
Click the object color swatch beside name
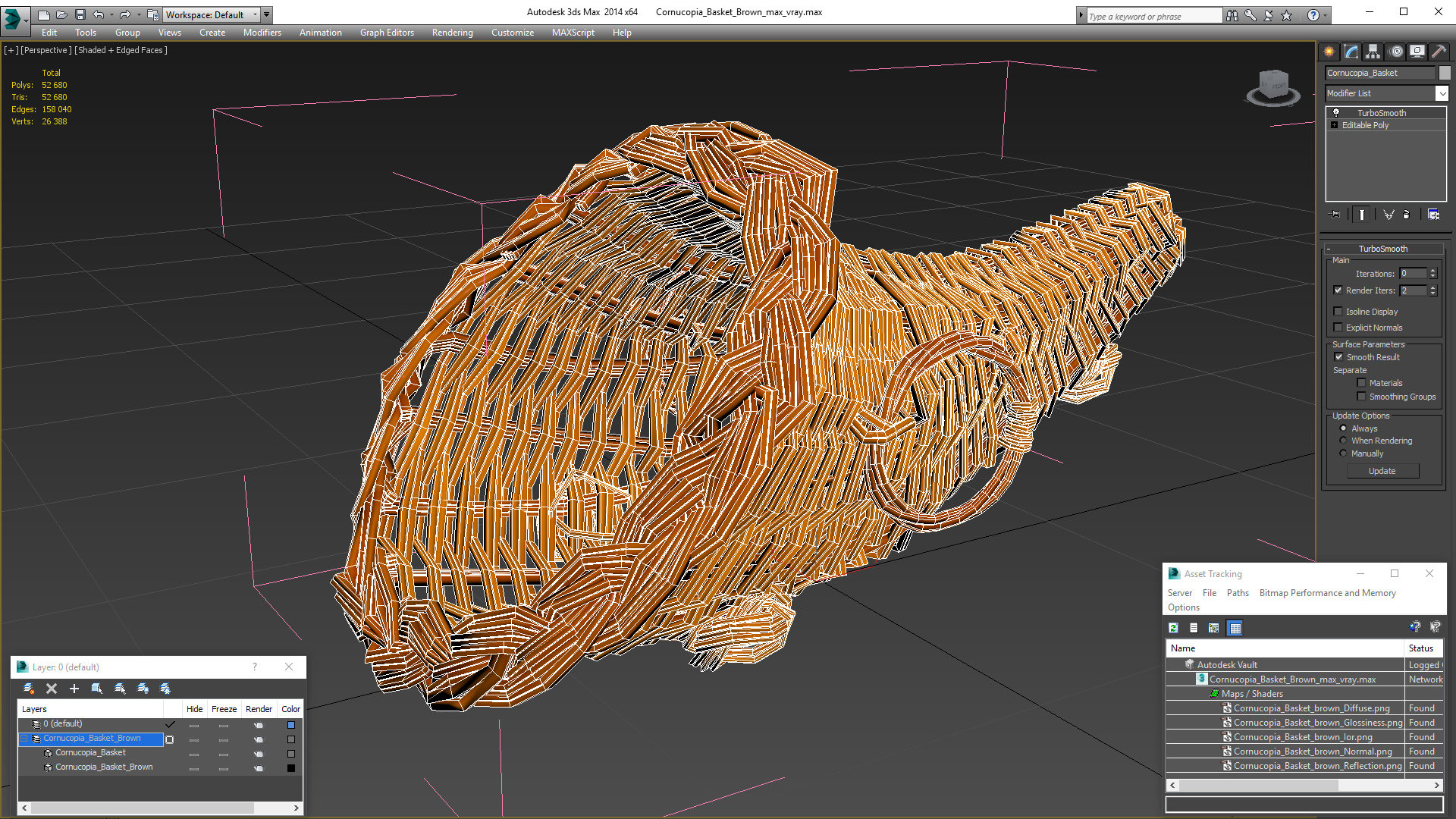(1445, 73)
